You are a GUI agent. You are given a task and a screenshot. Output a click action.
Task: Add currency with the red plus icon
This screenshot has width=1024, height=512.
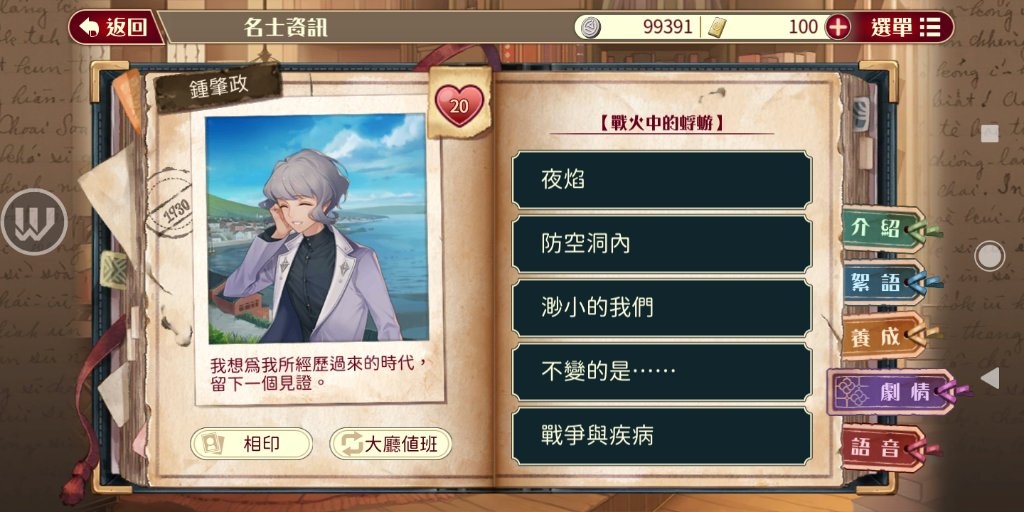[x=838, y=27]
